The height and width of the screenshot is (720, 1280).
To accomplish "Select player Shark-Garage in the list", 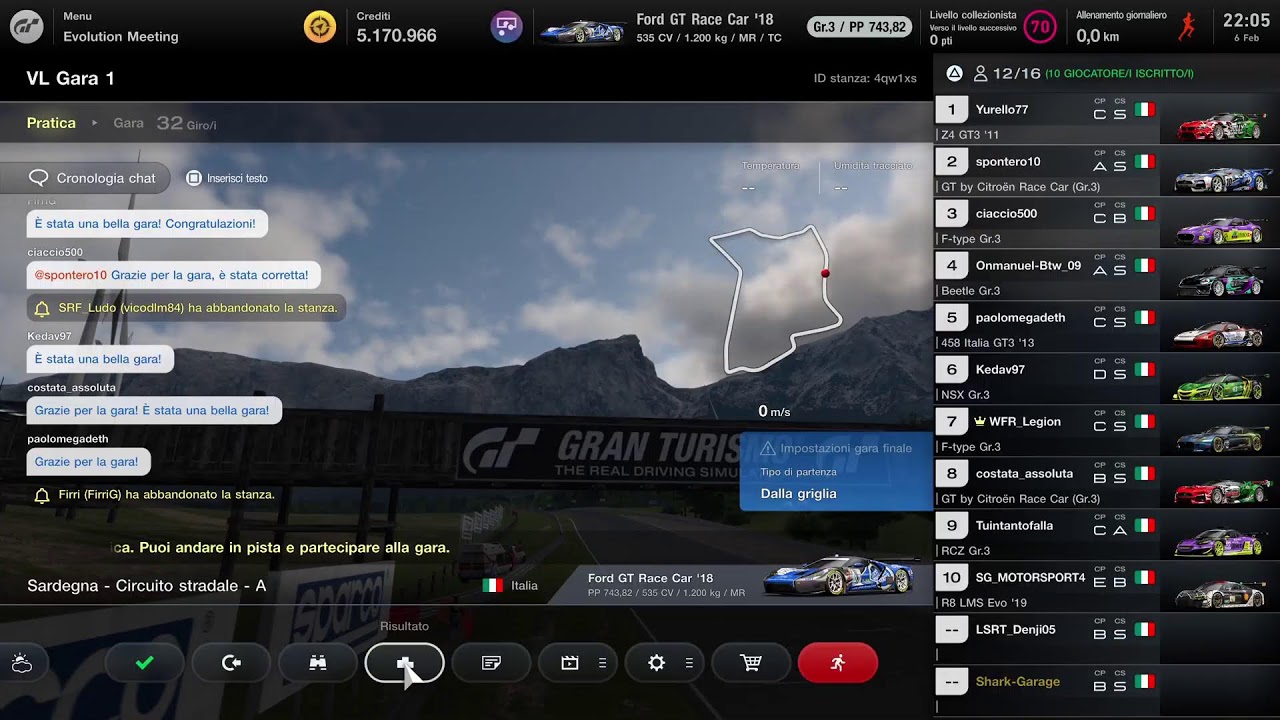I will 1107,692.
